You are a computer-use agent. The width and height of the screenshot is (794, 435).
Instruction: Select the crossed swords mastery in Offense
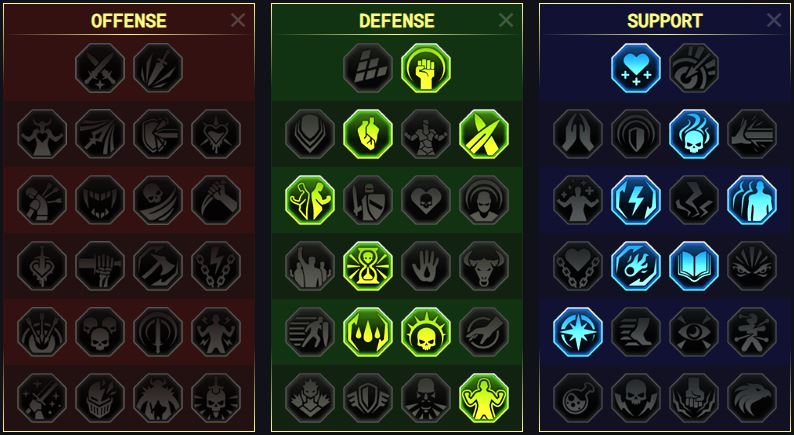pos(100,68)
